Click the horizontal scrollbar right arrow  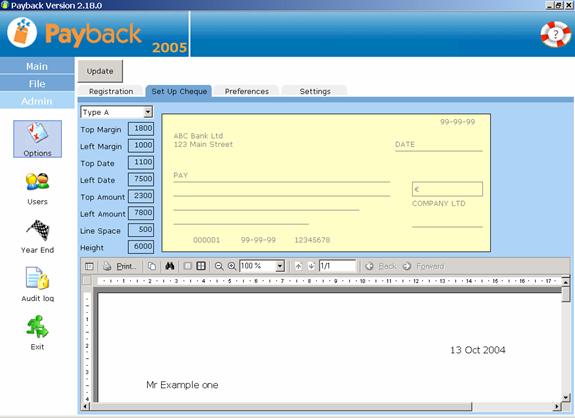557,406
